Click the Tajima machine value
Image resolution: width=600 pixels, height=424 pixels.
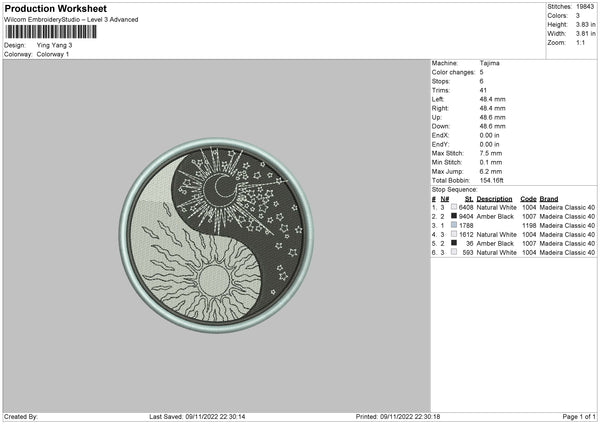490,63
